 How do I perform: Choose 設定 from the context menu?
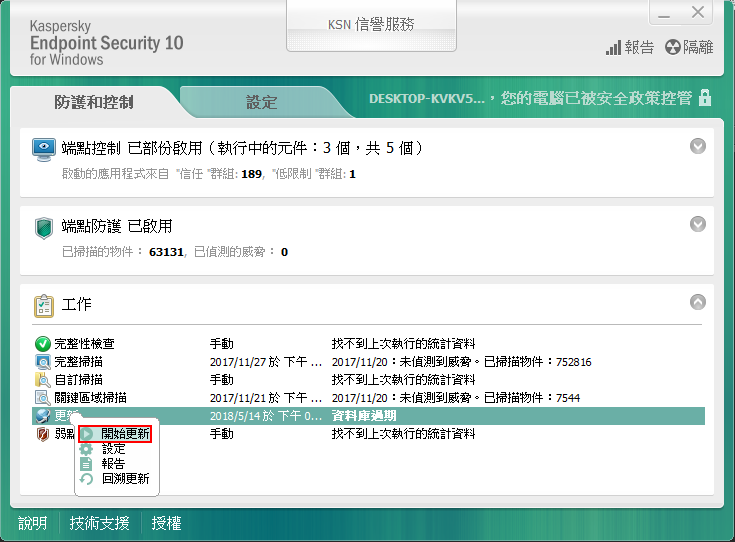(x=113, y=449)
